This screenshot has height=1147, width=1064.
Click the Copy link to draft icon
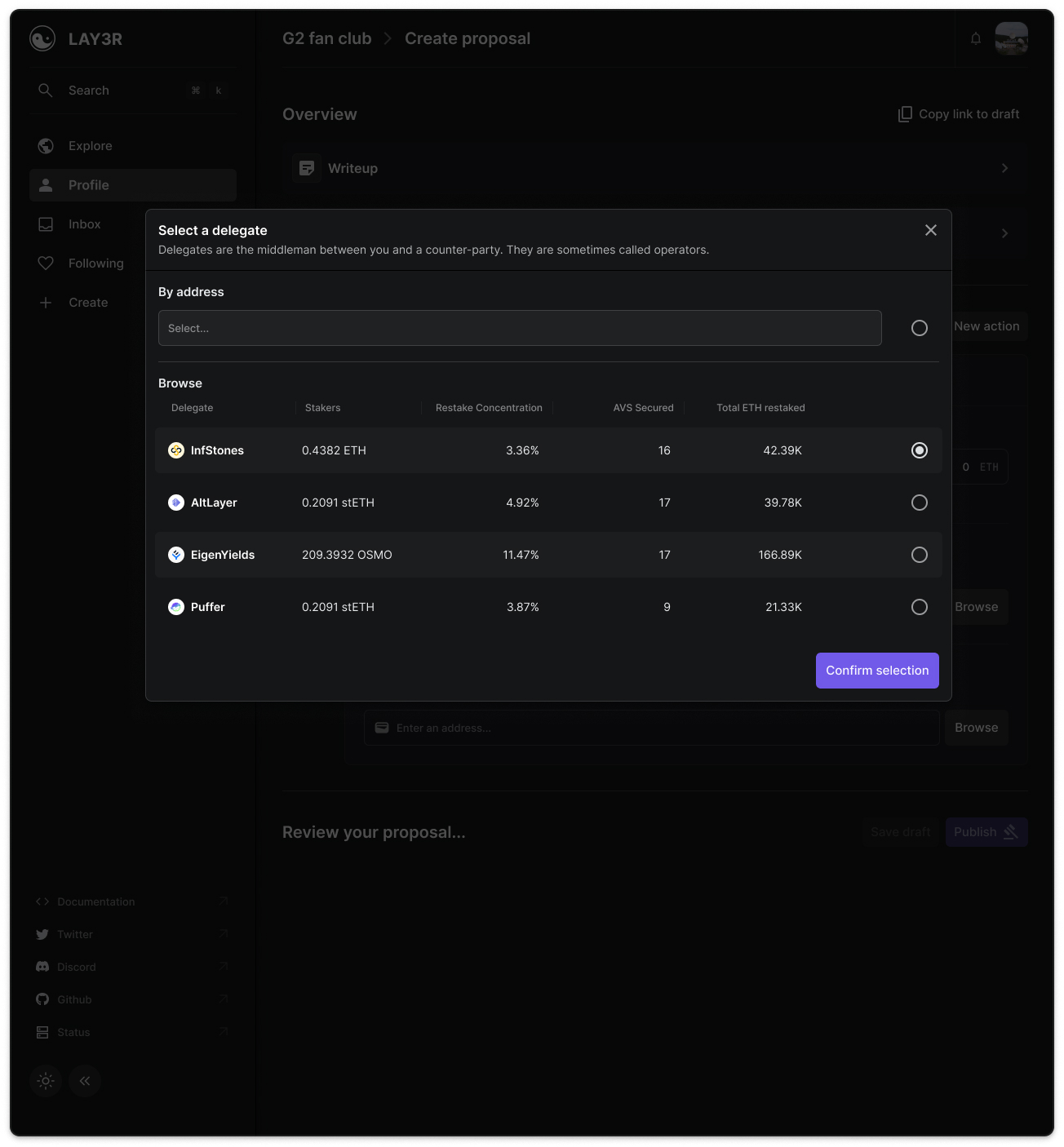point(905,114)
